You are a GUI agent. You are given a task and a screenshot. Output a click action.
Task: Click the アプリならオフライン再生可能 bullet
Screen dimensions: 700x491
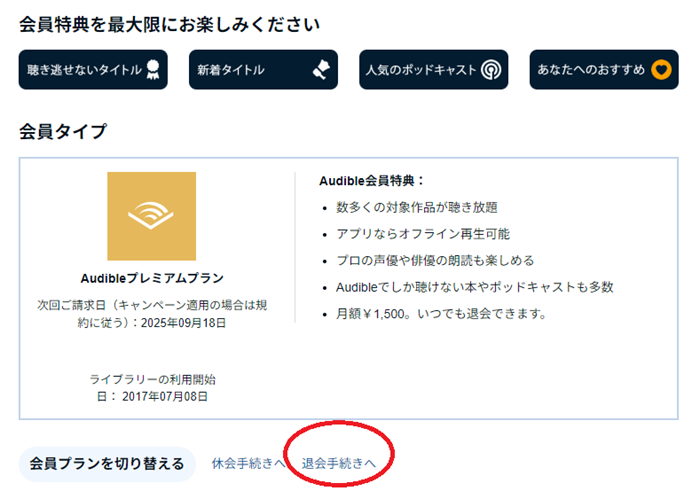pyautogui.click(x=423, y=234)
